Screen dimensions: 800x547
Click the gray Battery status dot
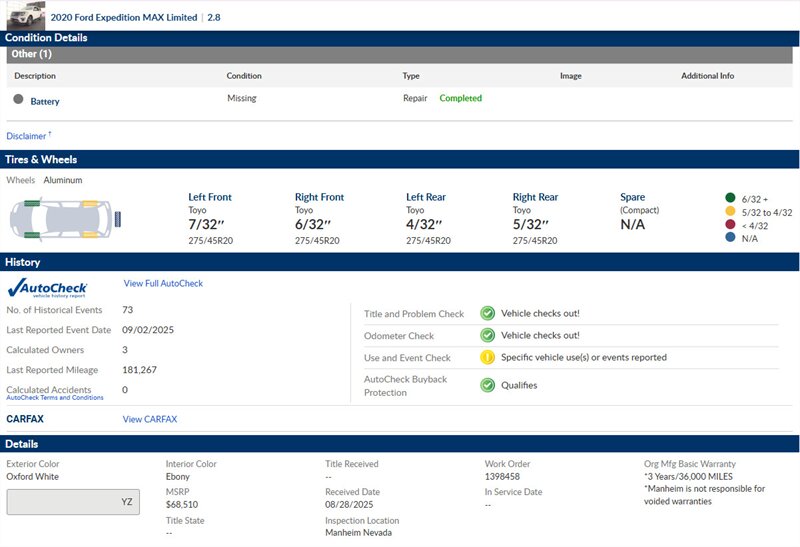pyautogui.click(x=18, y=99)
